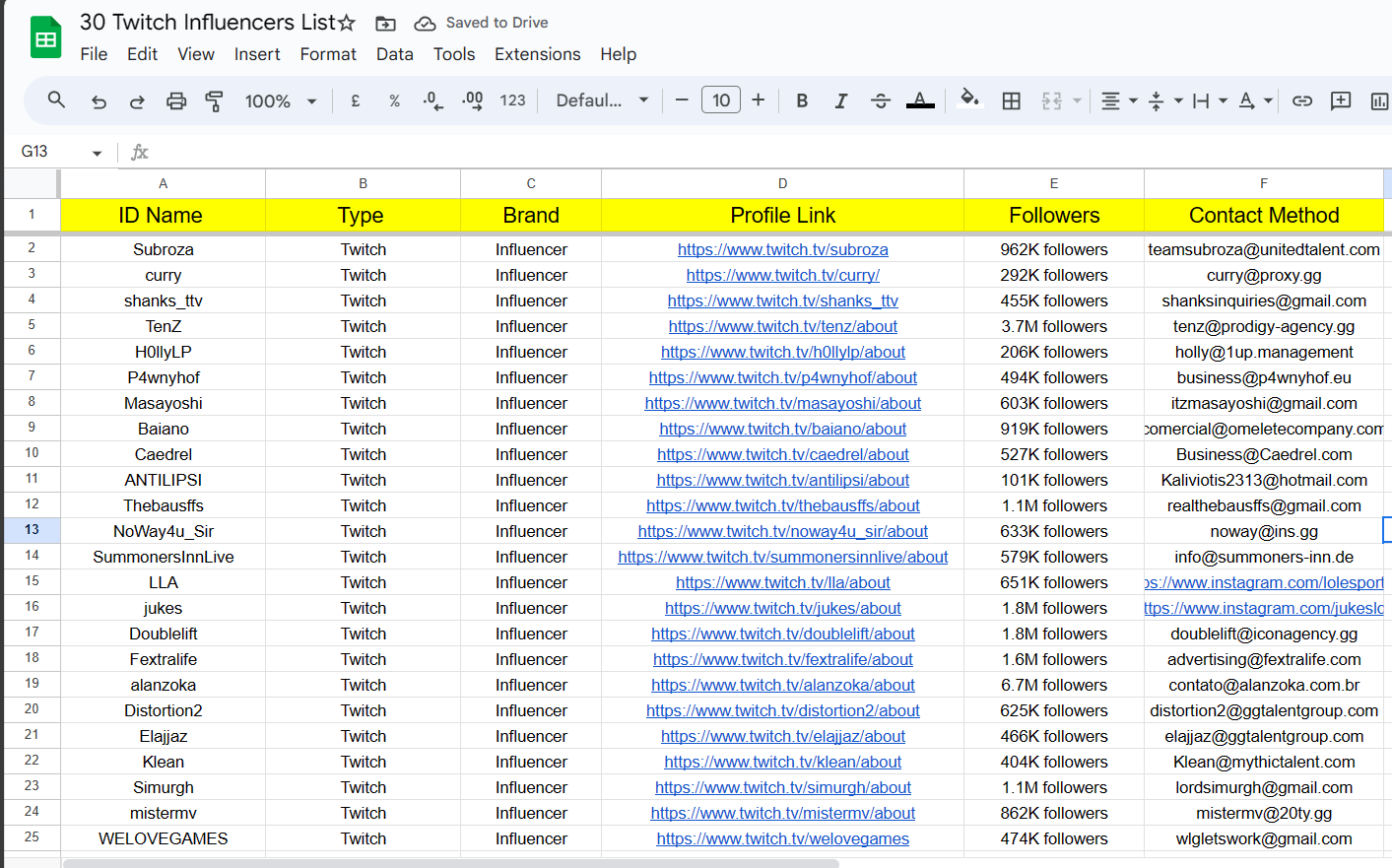
Task: Open the Extensions menu
Action: coord(537,54)
